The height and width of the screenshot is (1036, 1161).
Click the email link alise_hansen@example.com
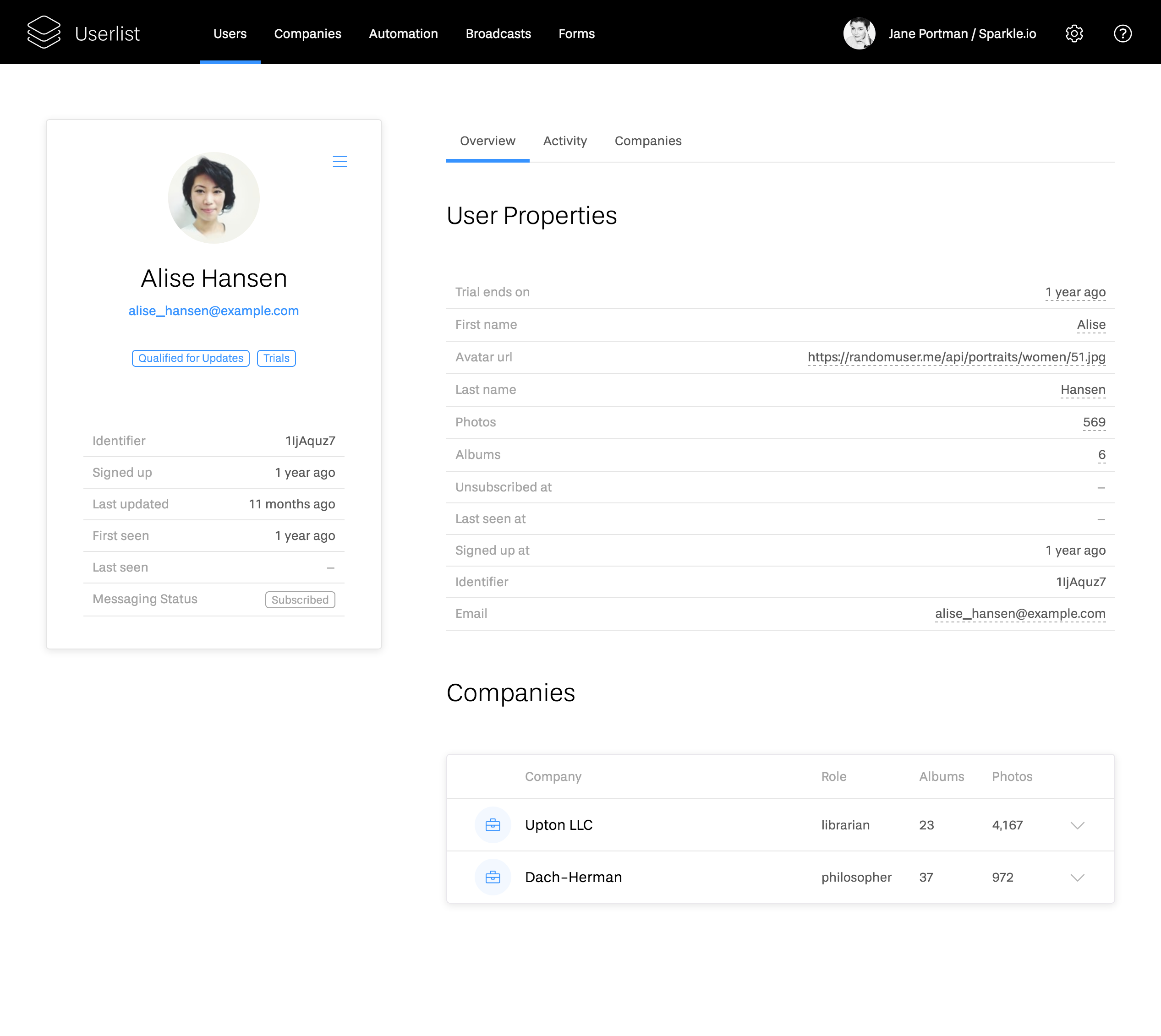(214, 310)
